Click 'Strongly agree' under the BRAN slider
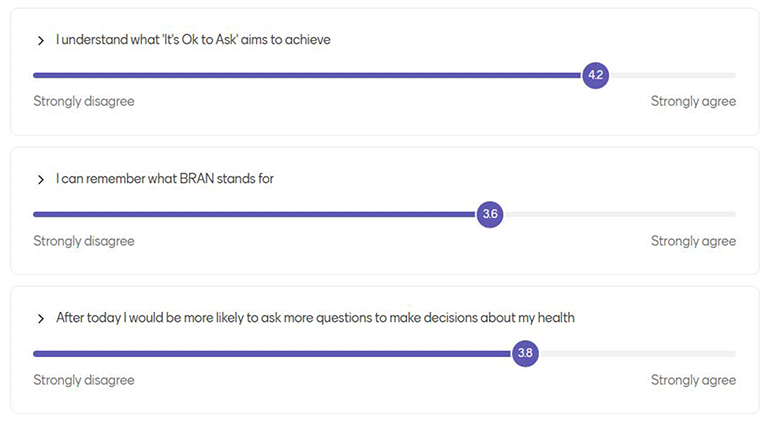The image size is (769, 423). coord(693,241)
